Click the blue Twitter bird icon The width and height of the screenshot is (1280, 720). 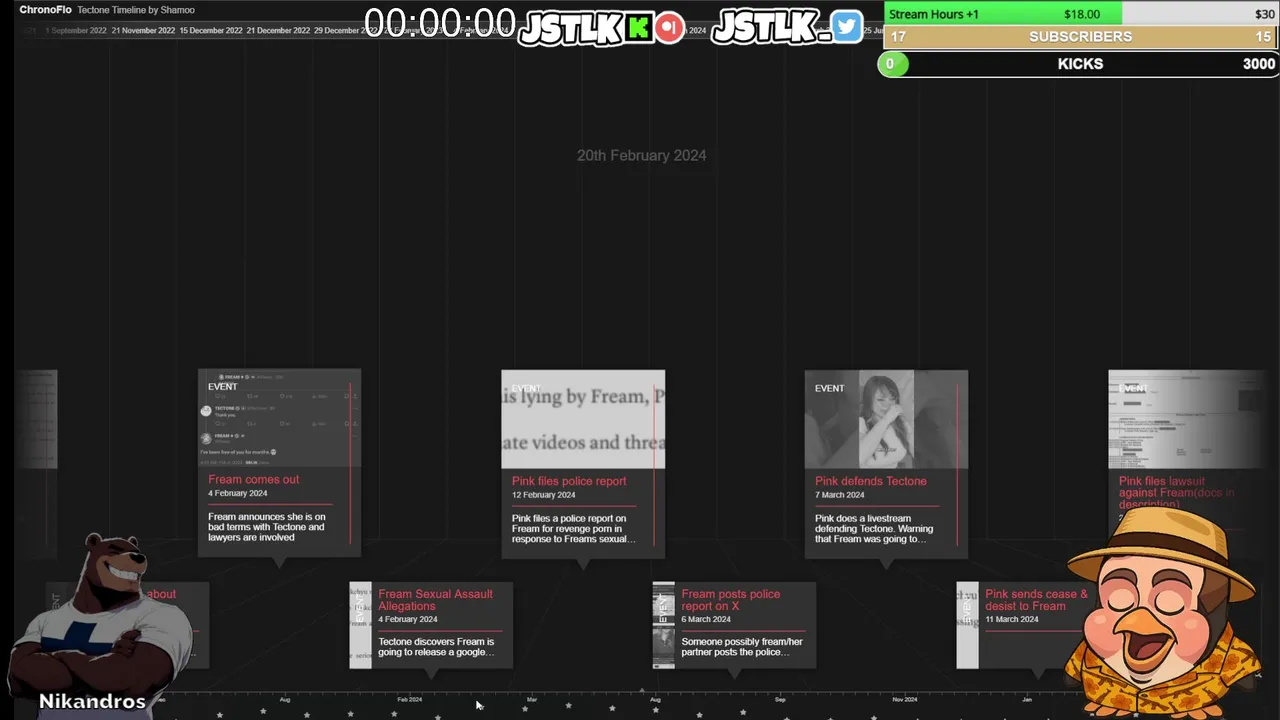(x=846, y=27)
